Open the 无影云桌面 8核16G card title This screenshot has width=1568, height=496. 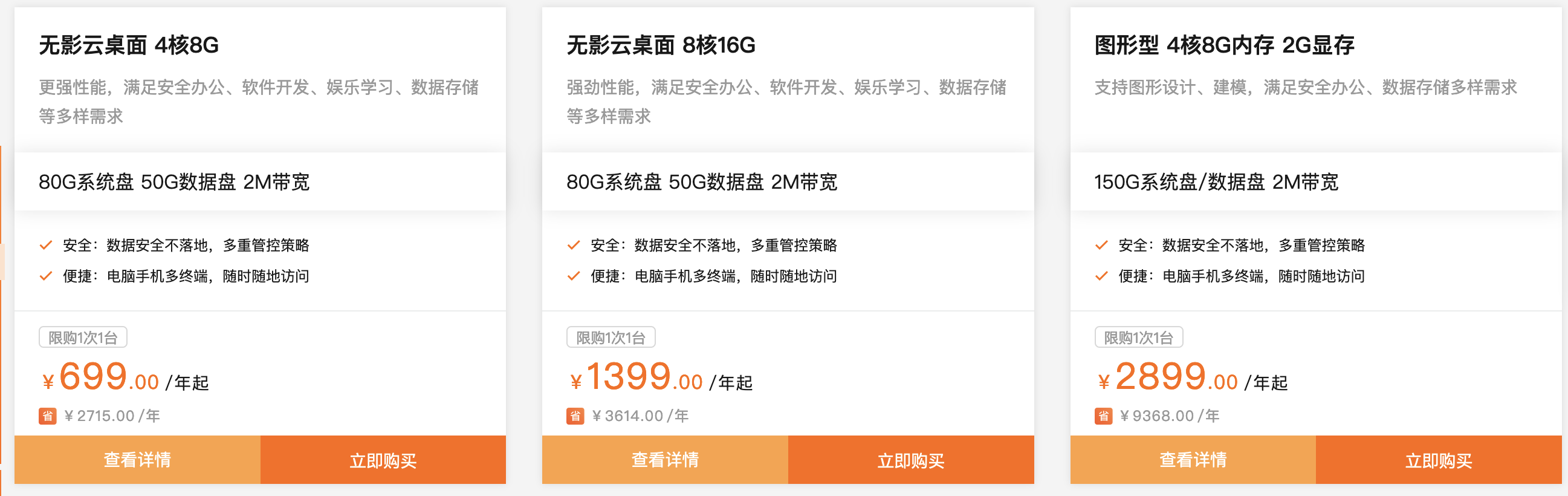pyautogui.click(x=661, y=45)
